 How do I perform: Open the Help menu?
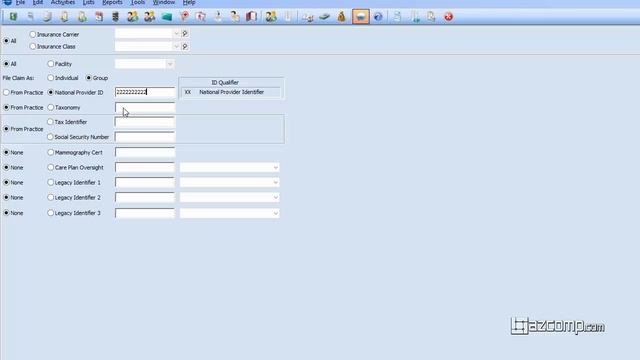(x=189, y=2)
